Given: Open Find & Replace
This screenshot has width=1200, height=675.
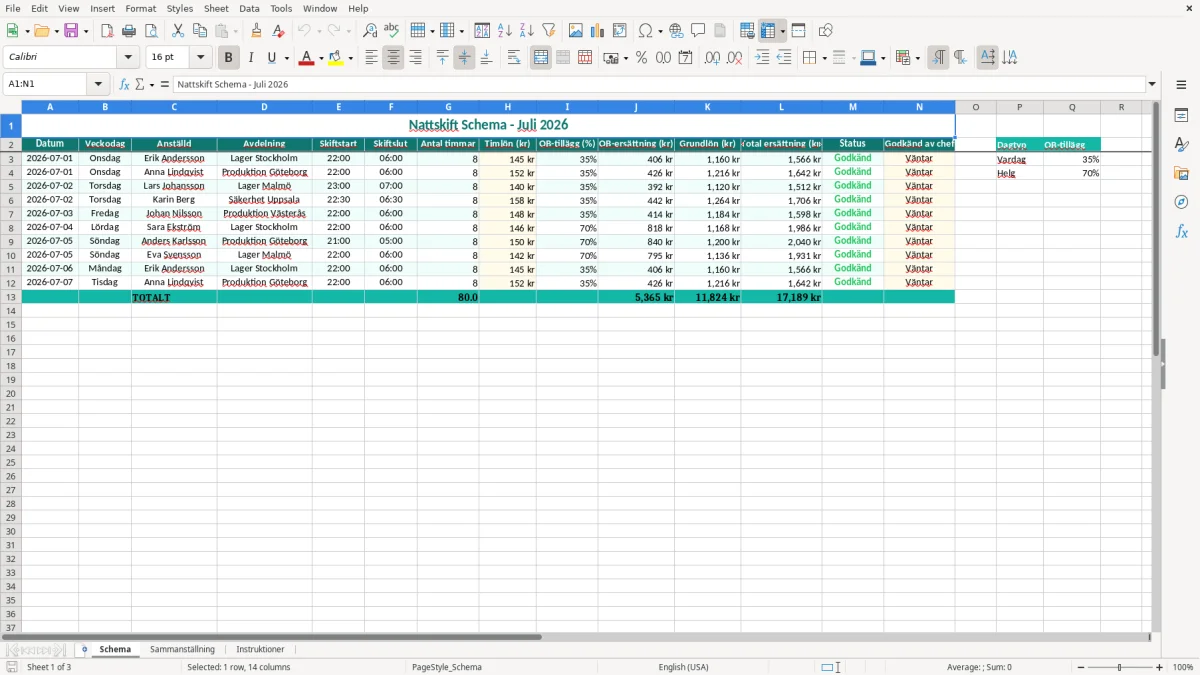Looking at the screenshot, I should pos(370,31).
